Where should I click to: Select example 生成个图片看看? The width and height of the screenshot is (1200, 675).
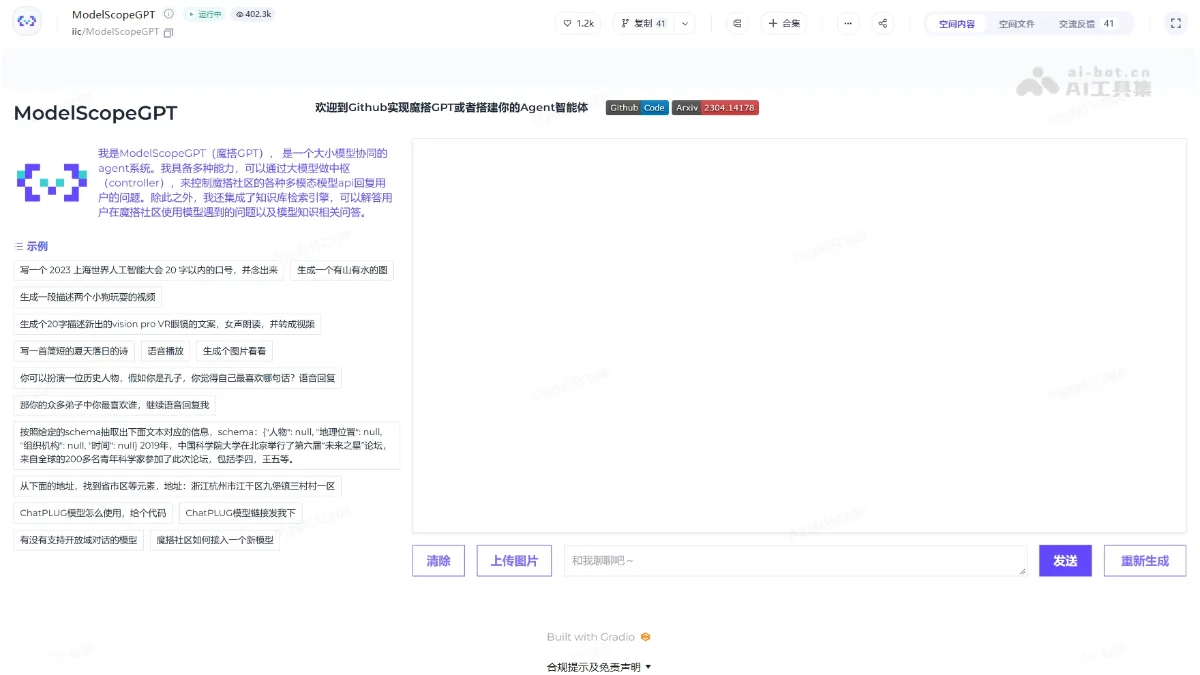(x=234, y=351)
